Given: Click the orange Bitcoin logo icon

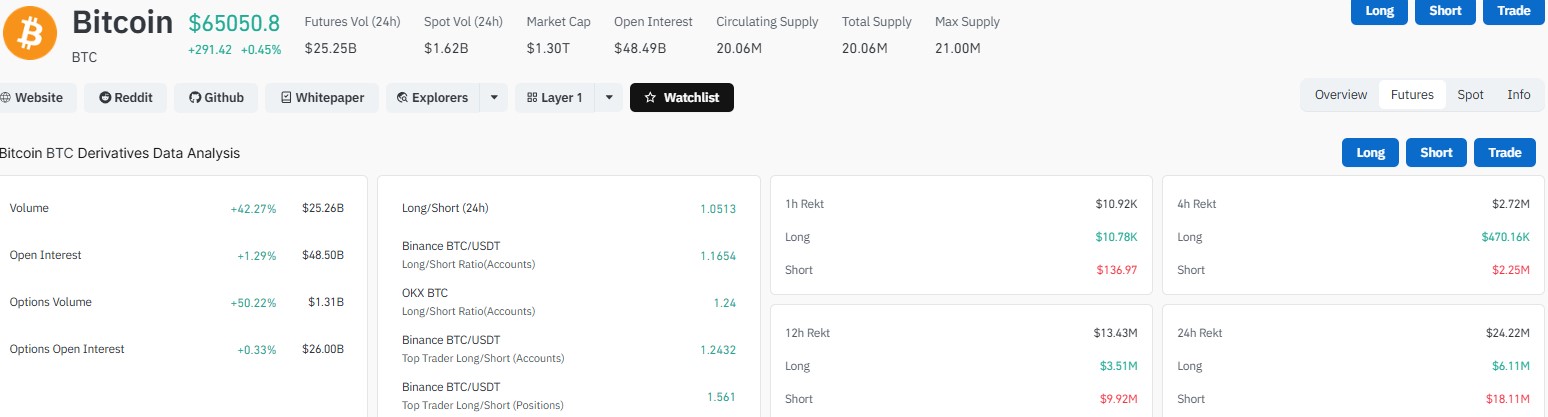Looking at the screenshot, I should pyautogui.click(x=30, y=32).
